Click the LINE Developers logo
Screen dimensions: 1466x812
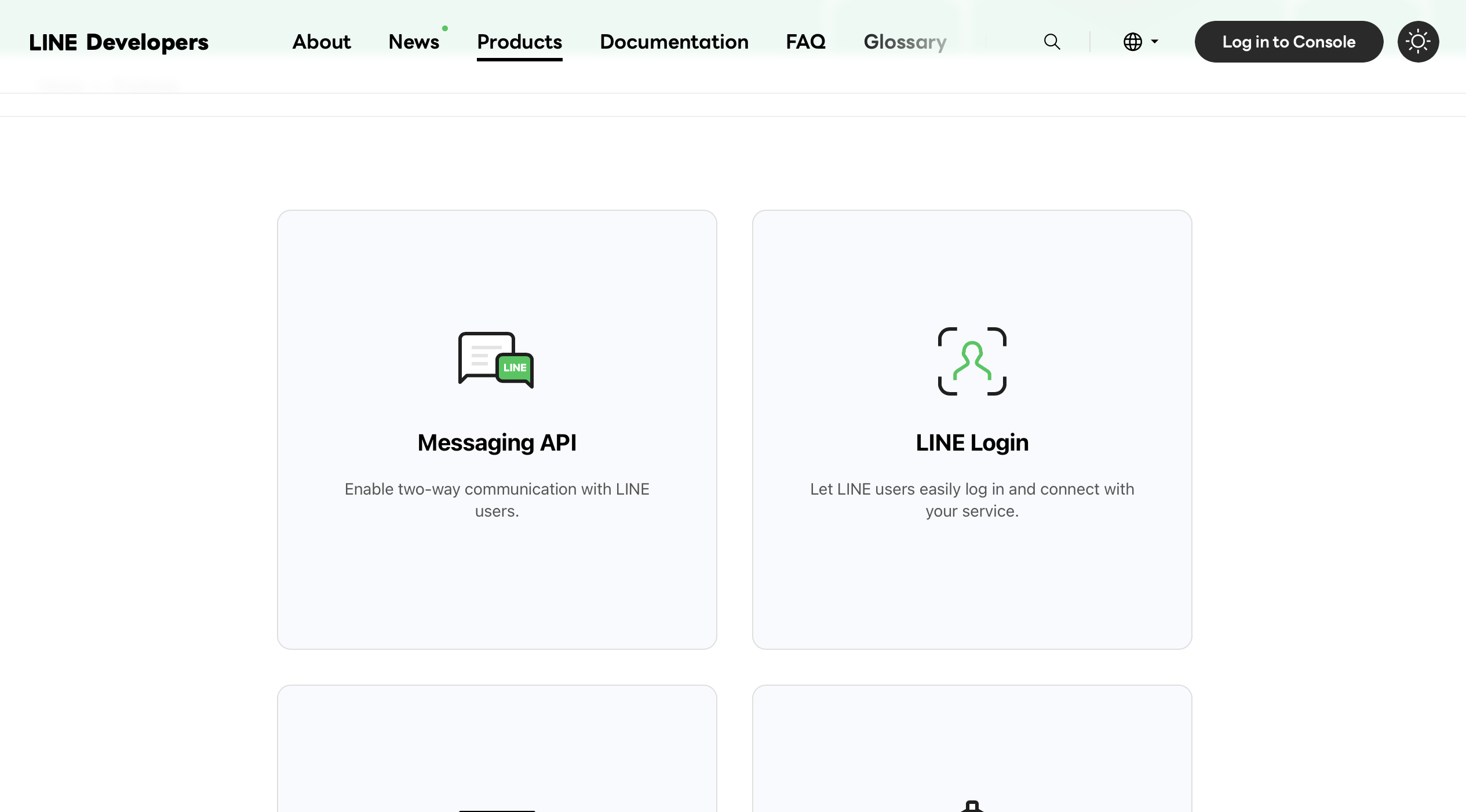(119, 42)
